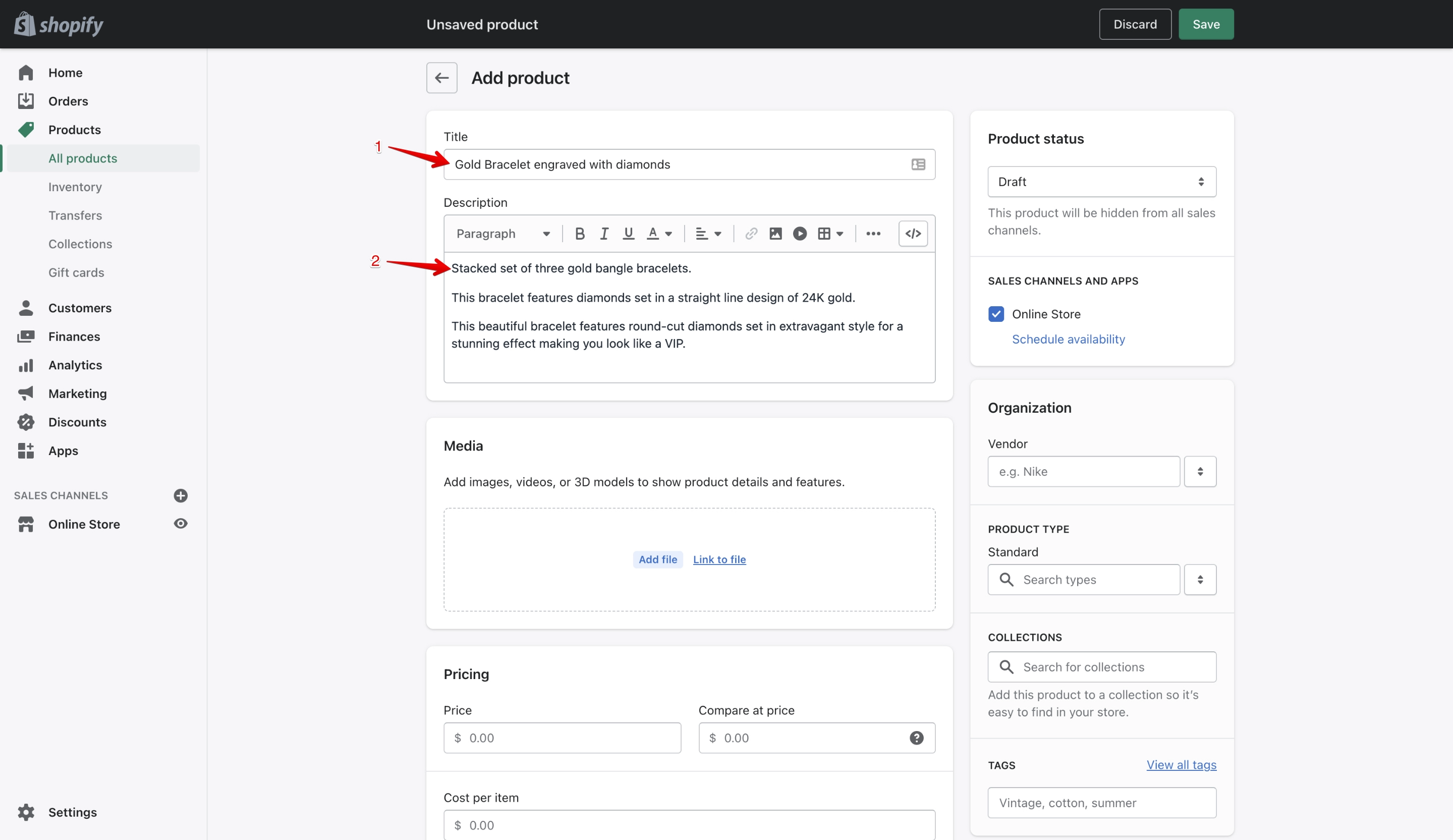
Task: Open Orders in sidebar
Action: (x=68, y=101)
